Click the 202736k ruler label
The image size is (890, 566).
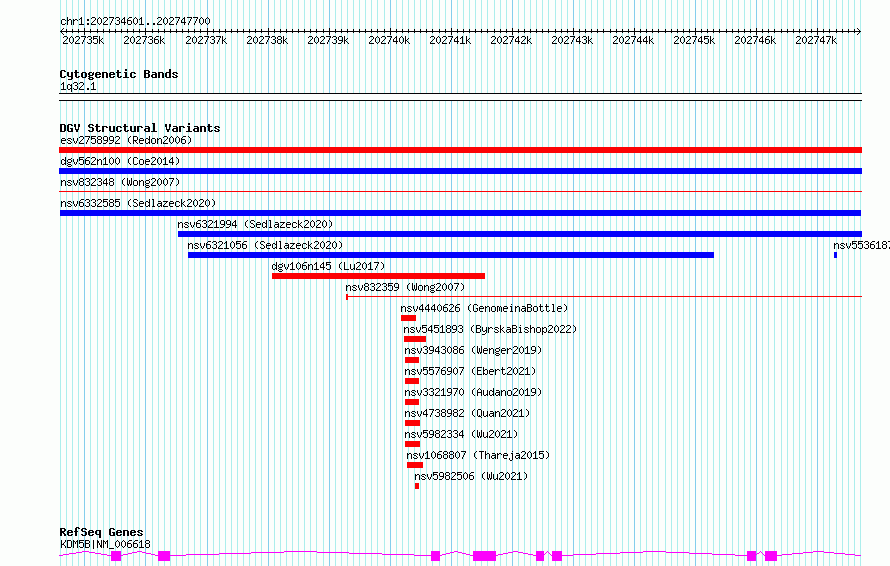[x=144, y=40]
